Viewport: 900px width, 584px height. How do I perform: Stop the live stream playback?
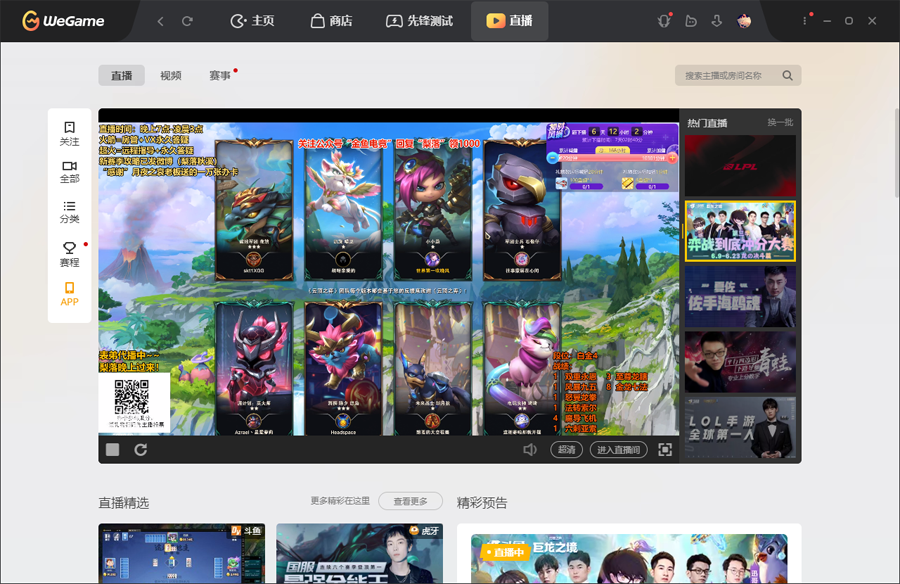[x=113, y=450]
